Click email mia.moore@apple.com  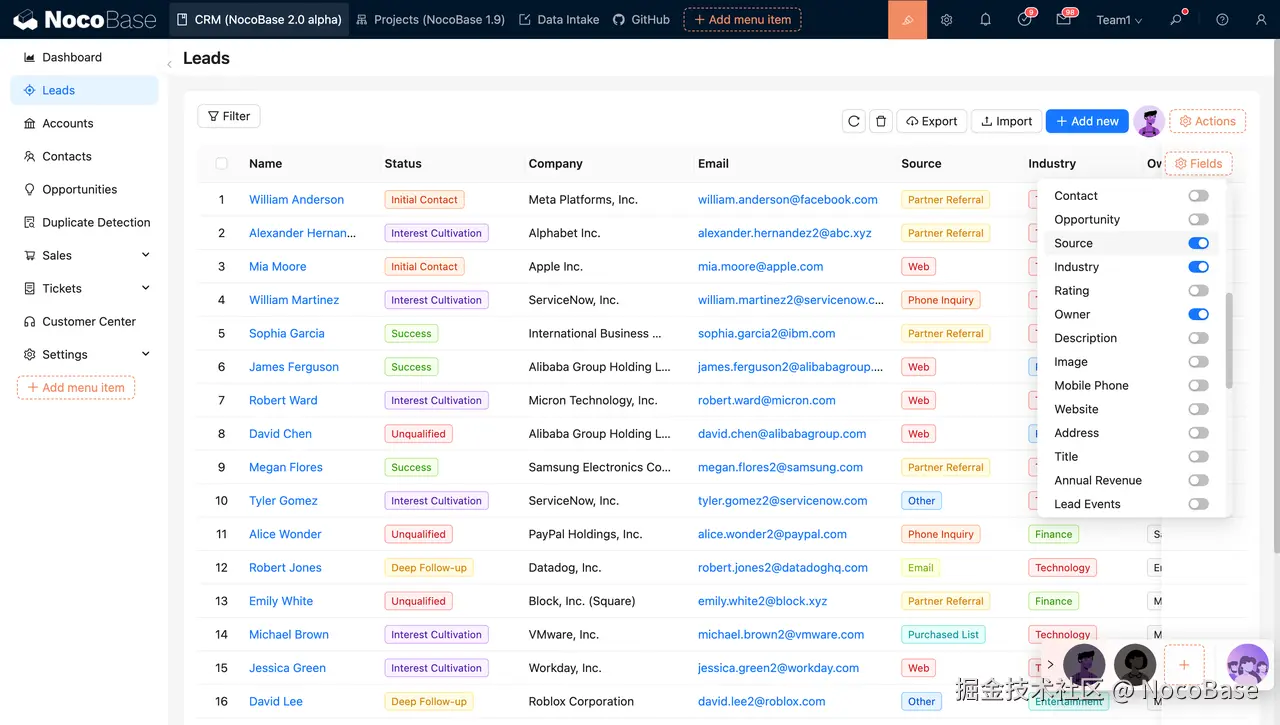click(760, 267)
